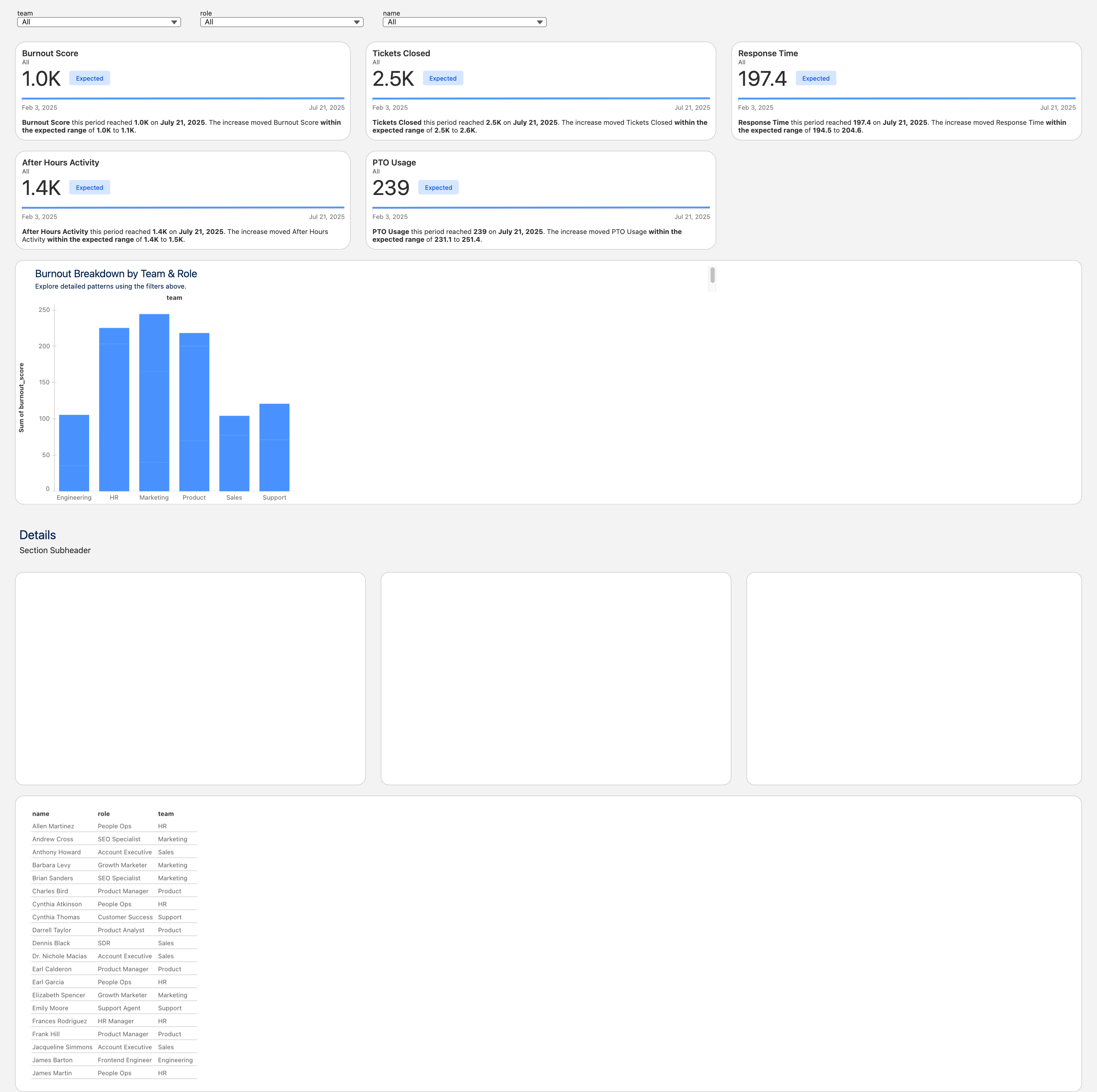1097x1092 pixels.
Task: Click Expected badge on Response Time card
Action: tap(815, 78)
